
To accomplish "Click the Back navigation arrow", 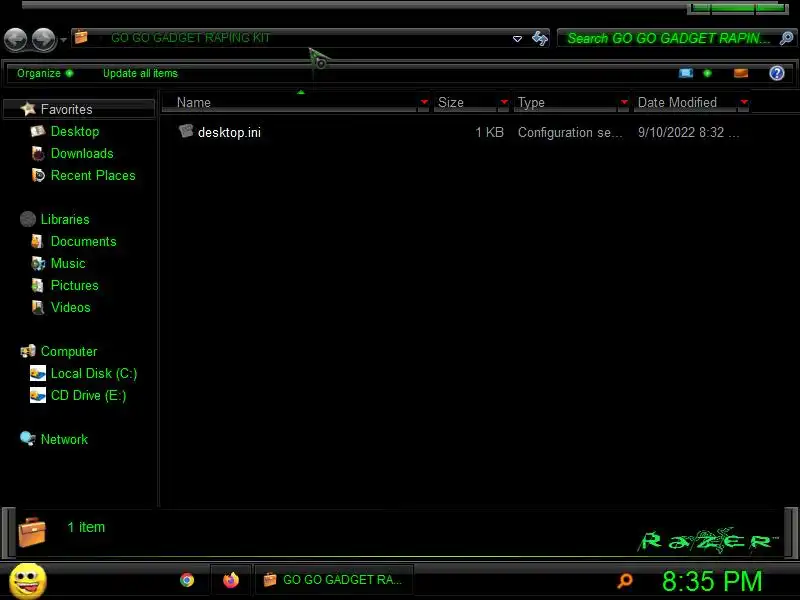I will (16, 39).
